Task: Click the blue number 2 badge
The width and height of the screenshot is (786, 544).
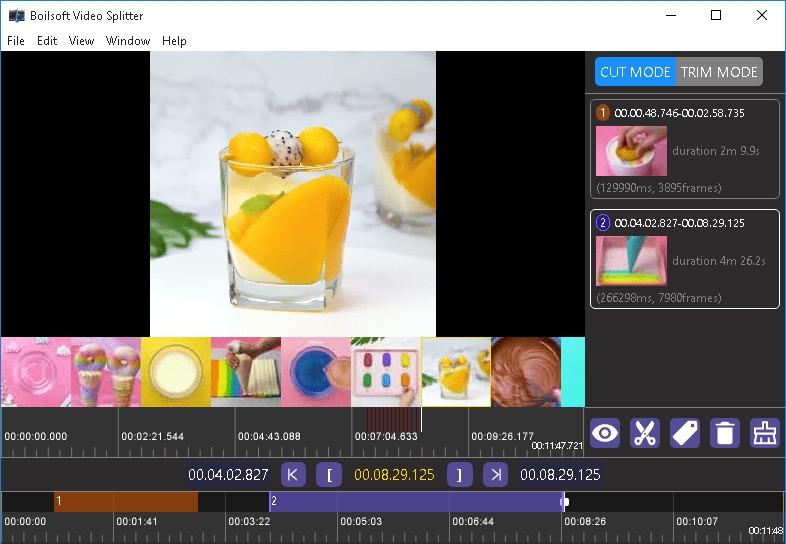Action: coord(603,223)
